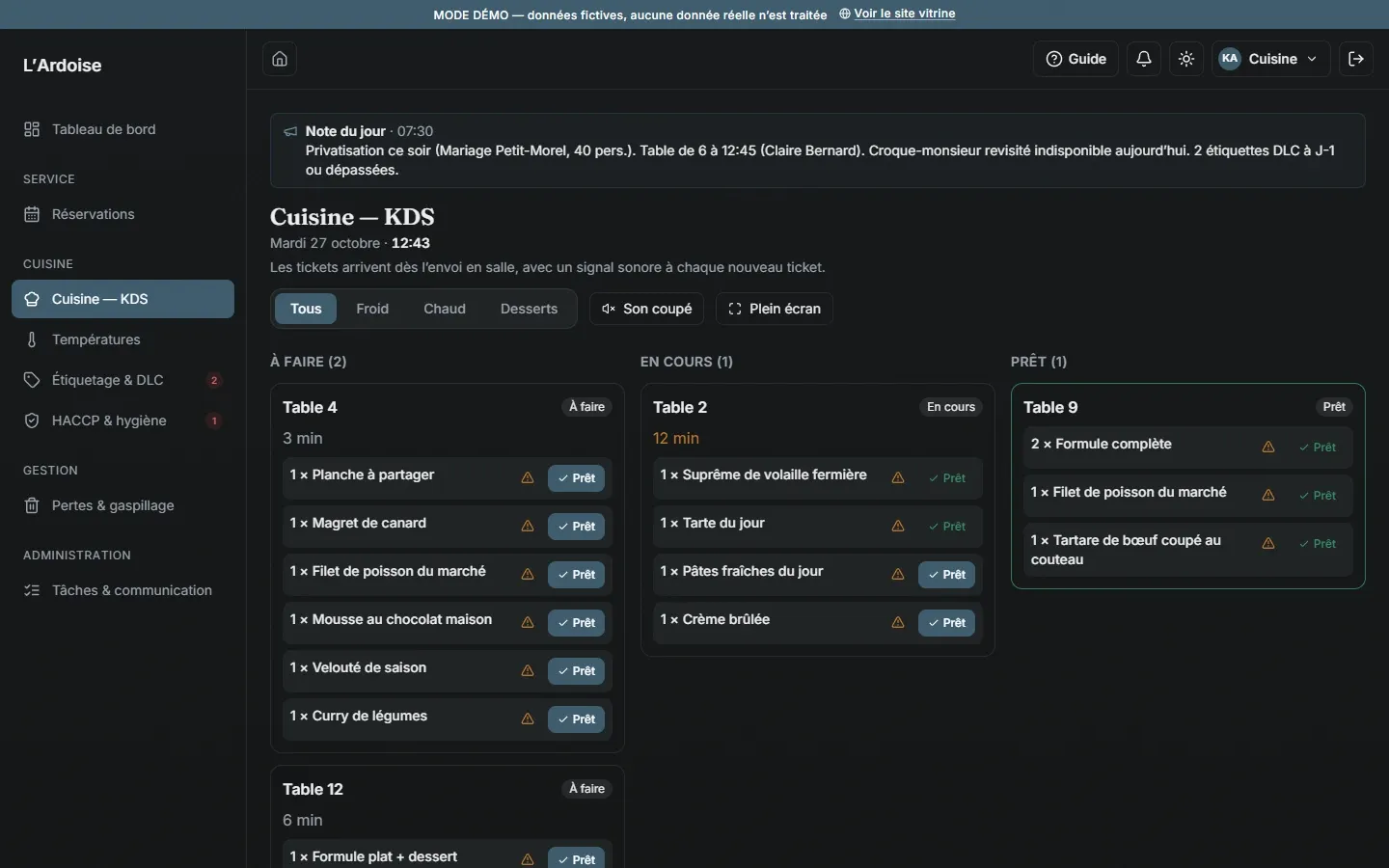Image resolution: width=1389 pixels, height=868 pixels.
Task: Click the Table 9 ticket title
Action: tap(1050, 407)
